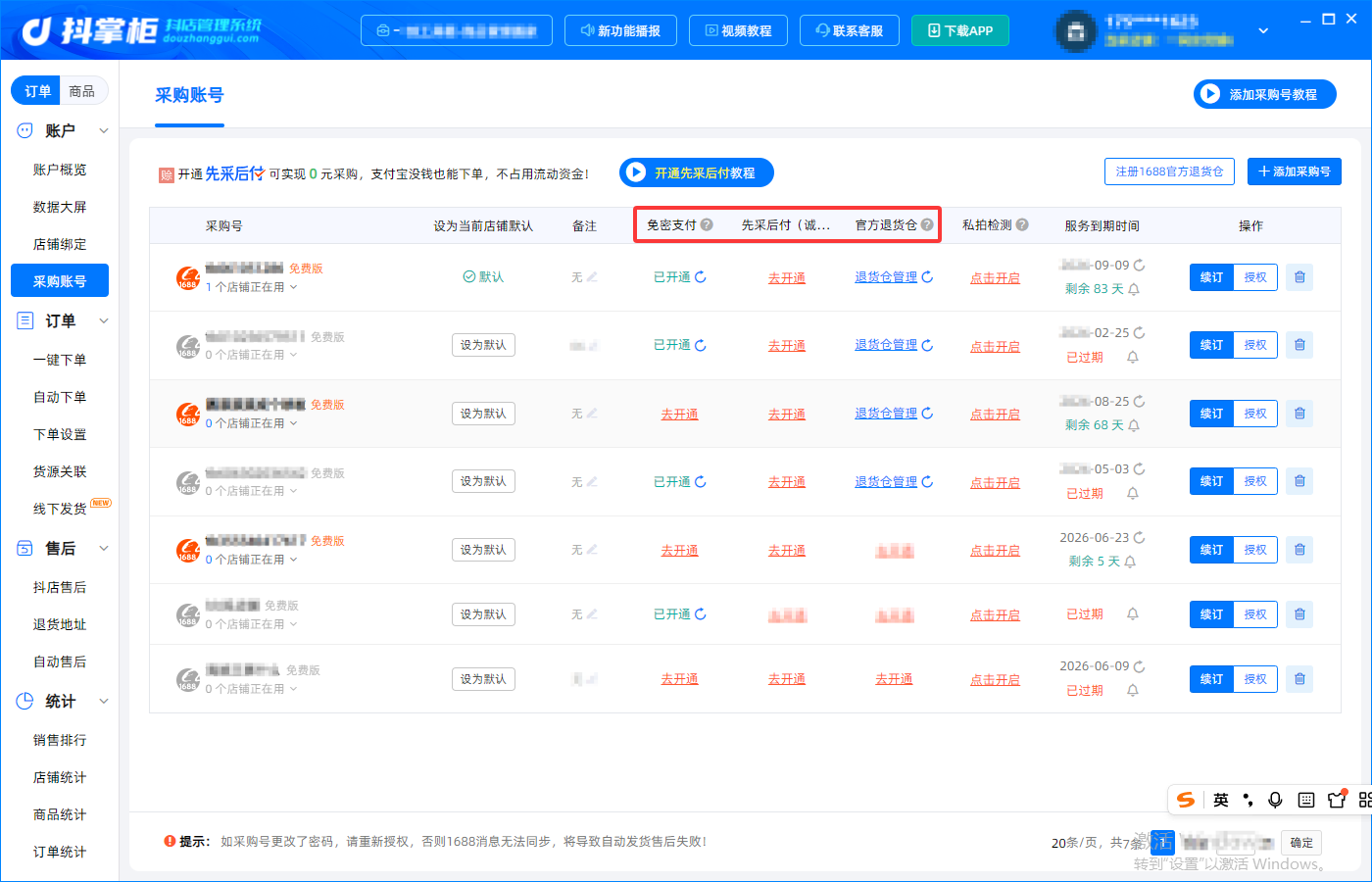Click 视频教程 button
The height and width of the screenshot is (882, 1372).
739,30
